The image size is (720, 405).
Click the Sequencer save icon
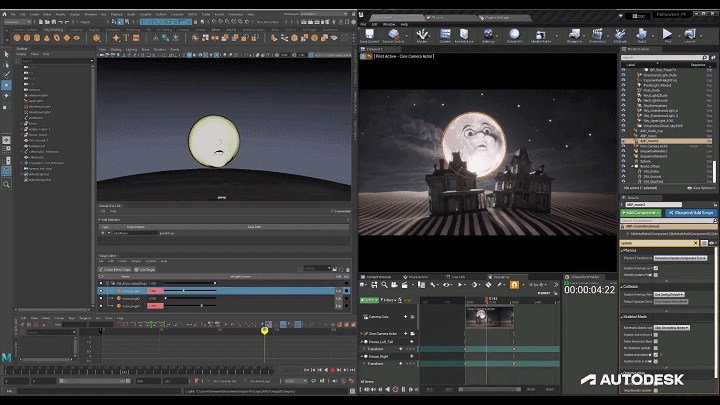(x=374, y=285)
